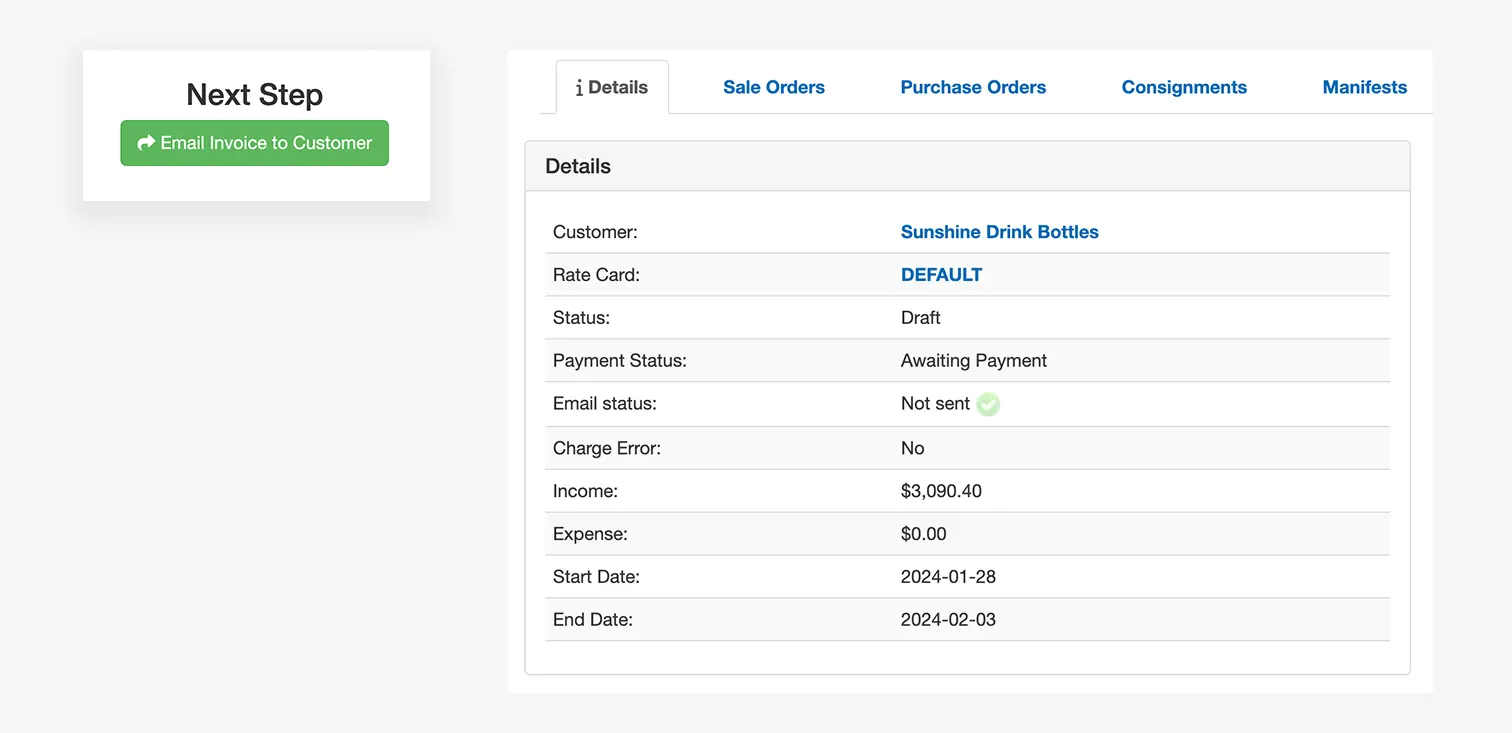Click the forward-arrow icon on the green button
The height and width of the screenshot is (733, 1512).
click(x=146, y=143)
